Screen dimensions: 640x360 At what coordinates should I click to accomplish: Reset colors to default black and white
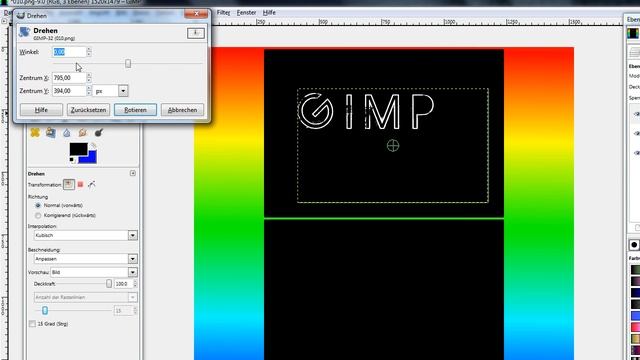coord(72,160)
